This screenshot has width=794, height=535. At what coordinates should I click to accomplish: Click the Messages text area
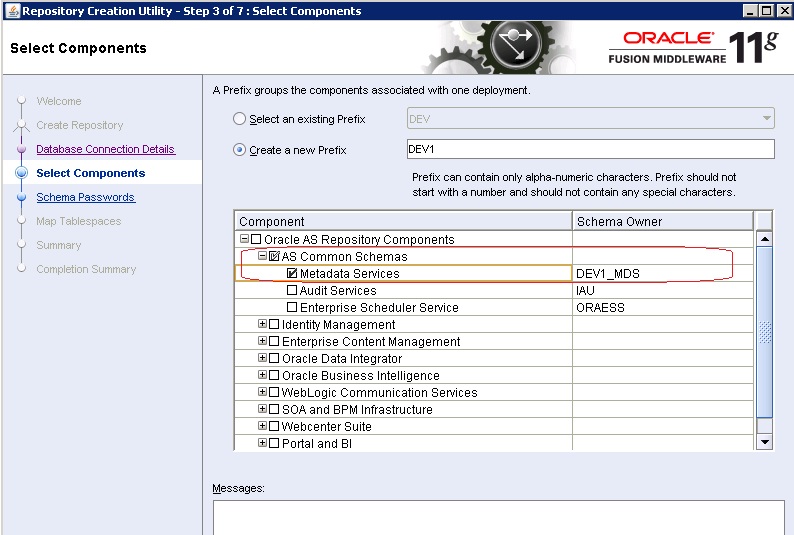pyautogui.click(x=499, y=517)
